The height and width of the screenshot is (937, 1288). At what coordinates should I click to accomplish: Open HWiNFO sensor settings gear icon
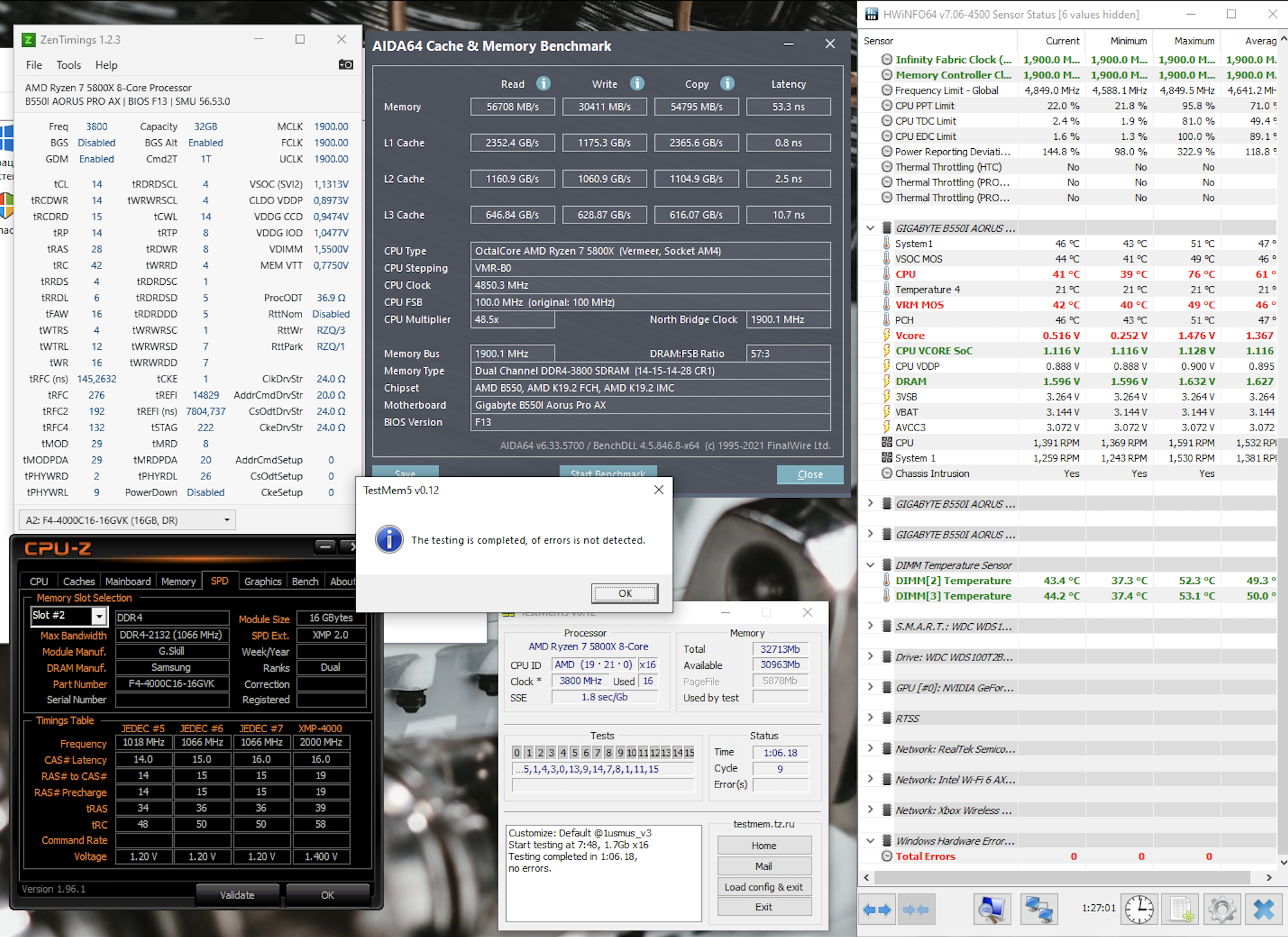point(1222,909)
